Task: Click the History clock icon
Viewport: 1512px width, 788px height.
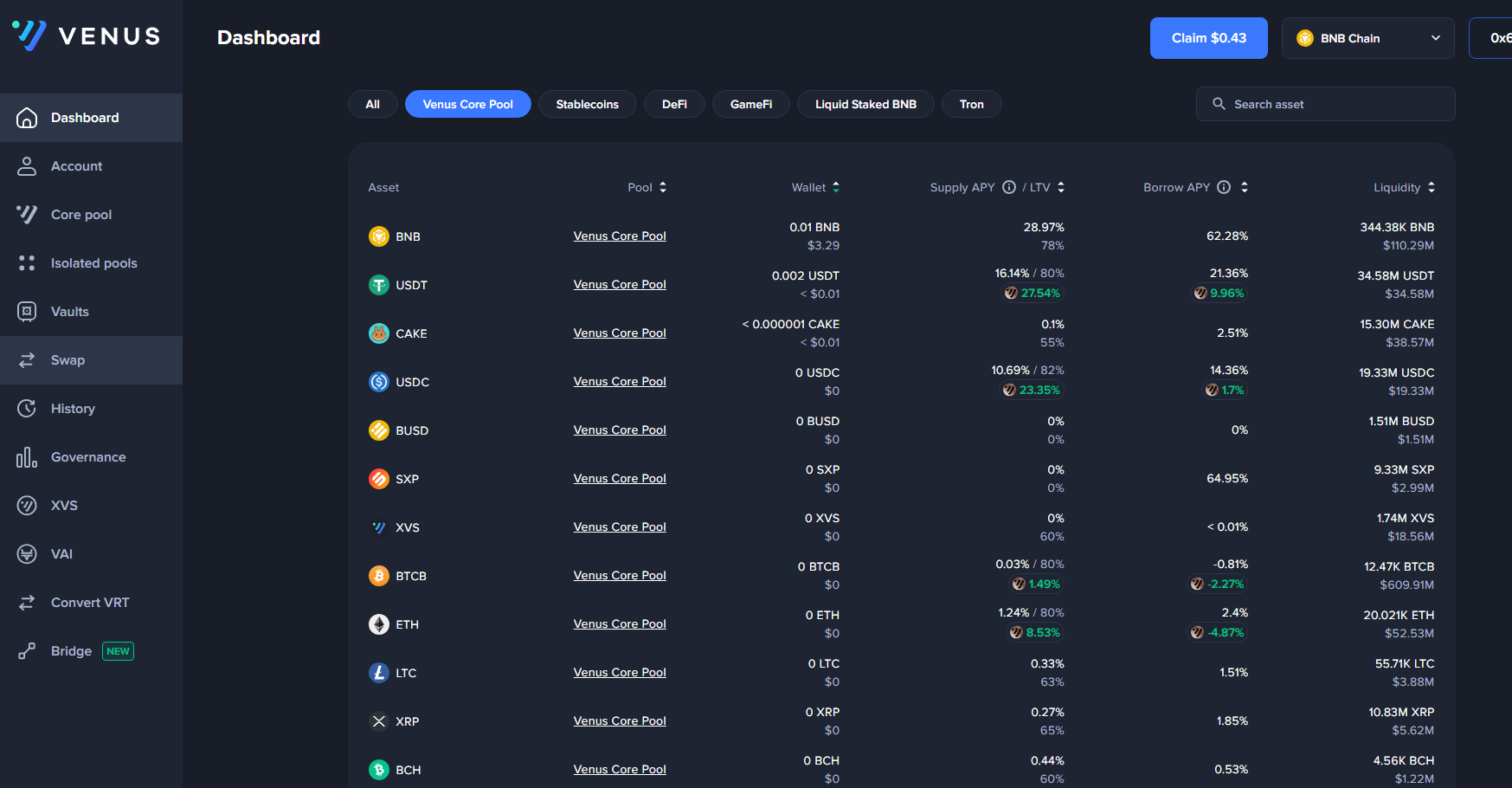Action: click(27, 409)
